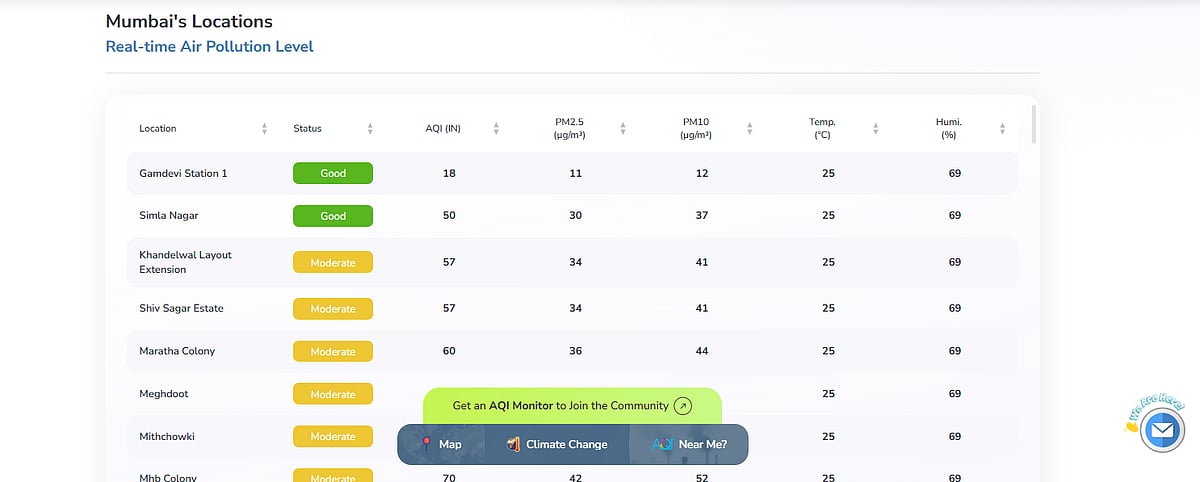The width and height of the screenshot is (1200, 482).
Task: Click the arrow icon in AQI Monitor banner
Action: click(683, 406)
